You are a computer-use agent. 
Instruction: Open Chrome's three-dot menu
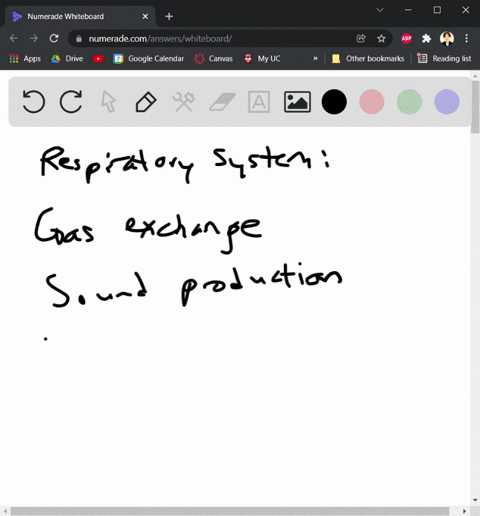[x=467, y=39]
